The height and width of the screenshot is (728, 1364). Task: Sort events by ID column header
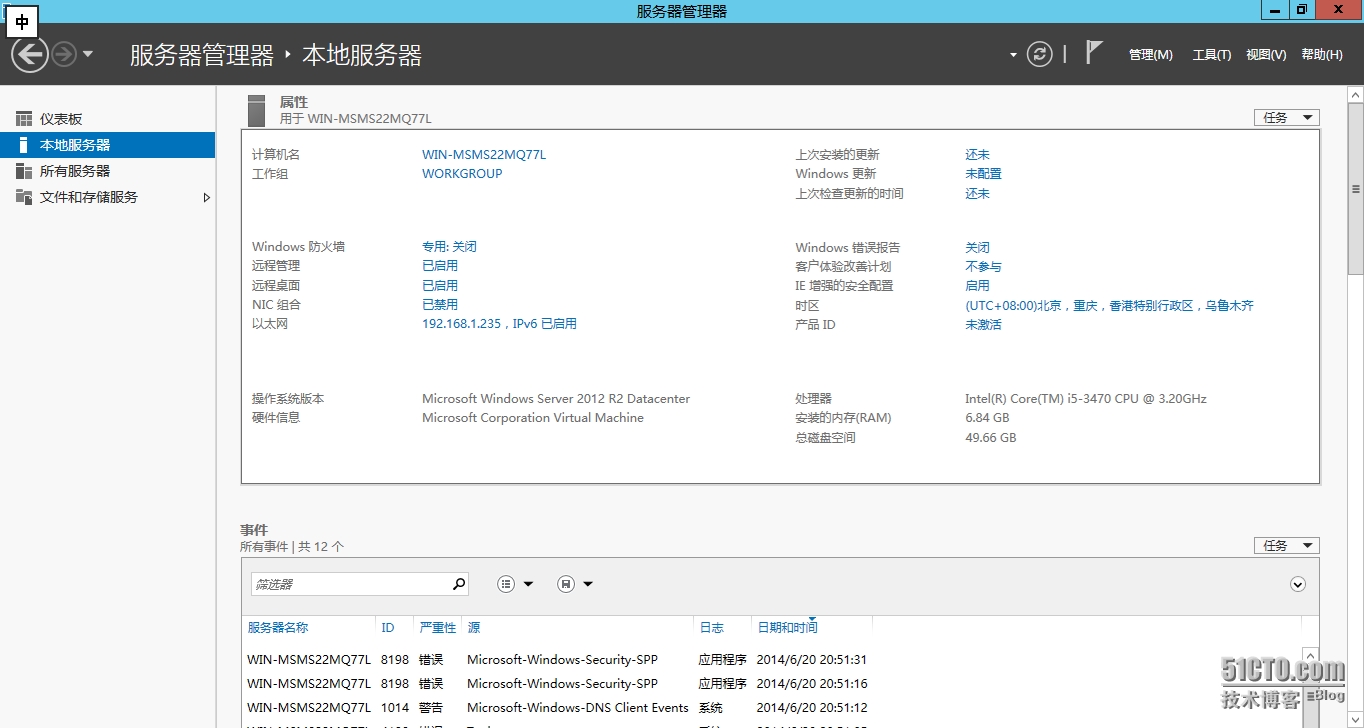point(388,628)
